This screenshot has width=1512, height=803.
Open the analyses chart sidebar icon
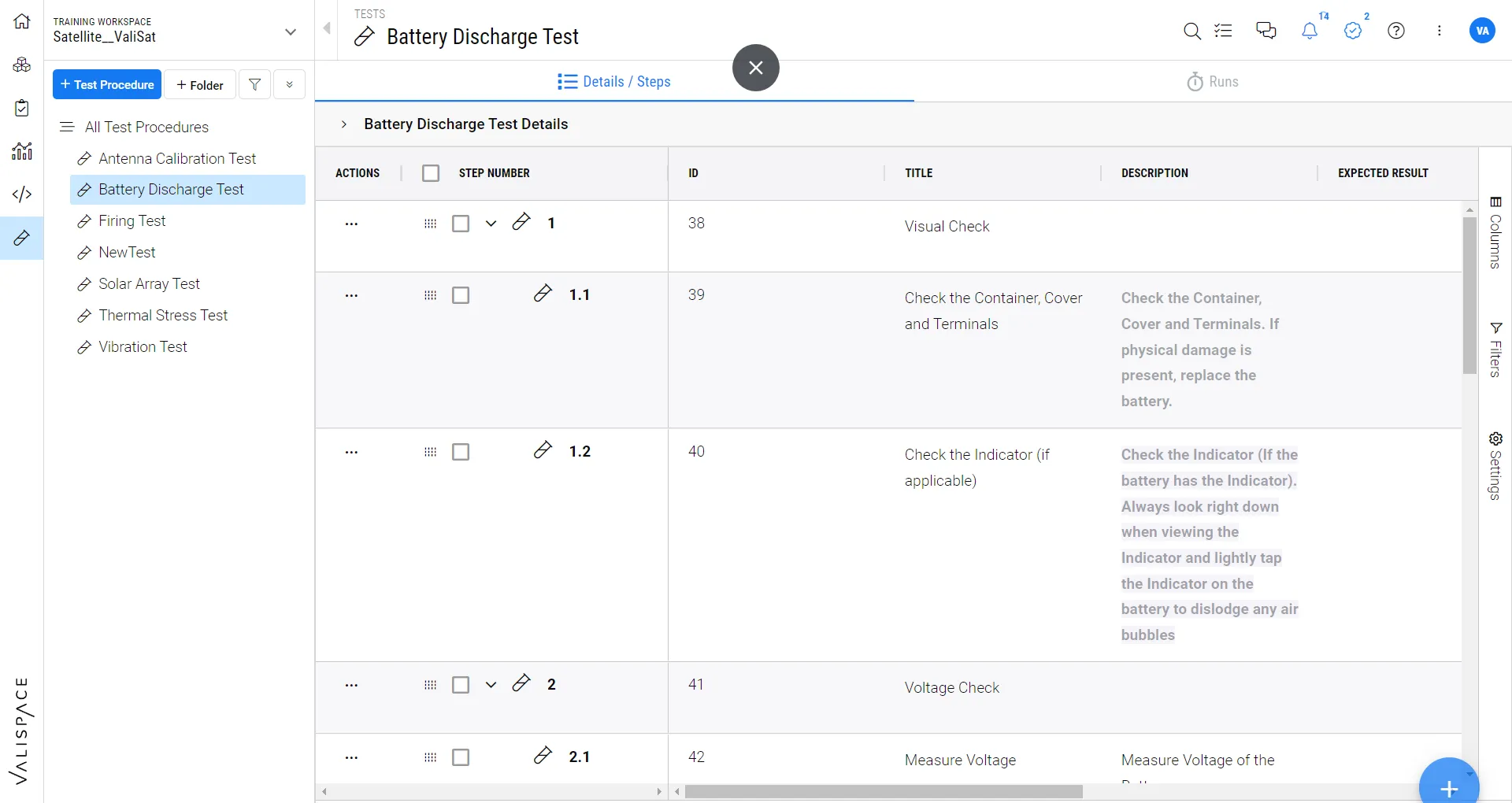click(x=22, y=150)
